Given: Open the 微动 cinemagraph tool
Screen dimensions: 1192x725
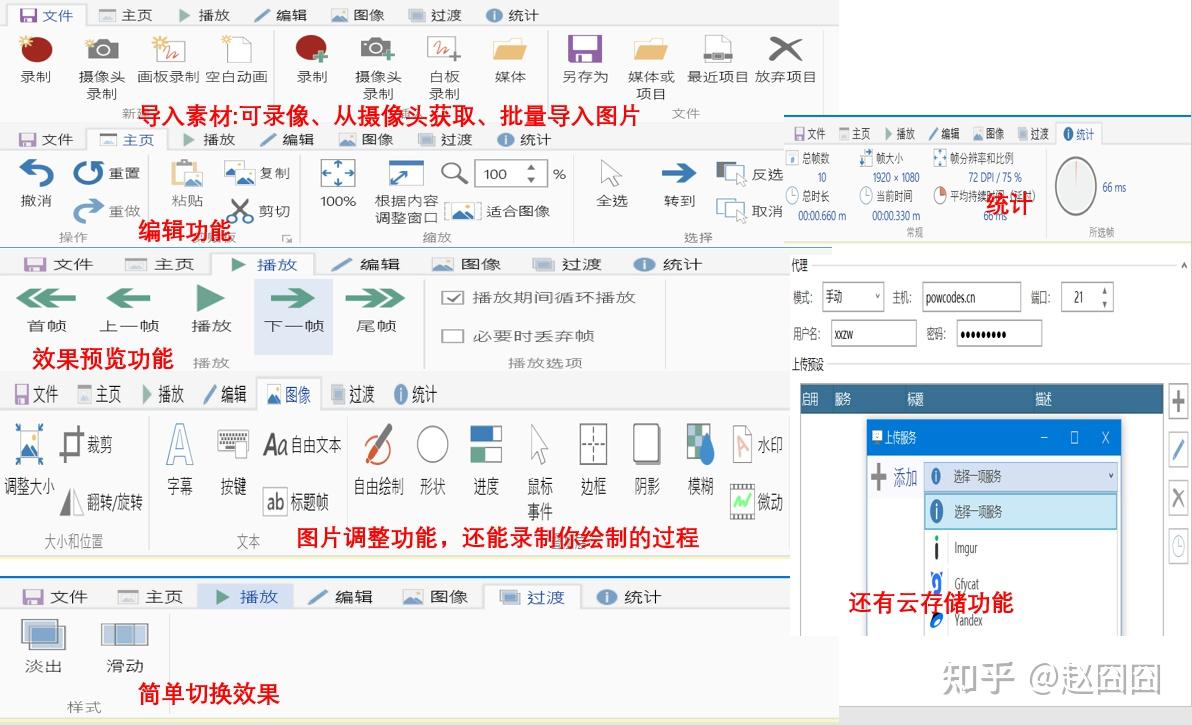Looking at the screenshot, I should pyautogui.click(x=757, y=502).
